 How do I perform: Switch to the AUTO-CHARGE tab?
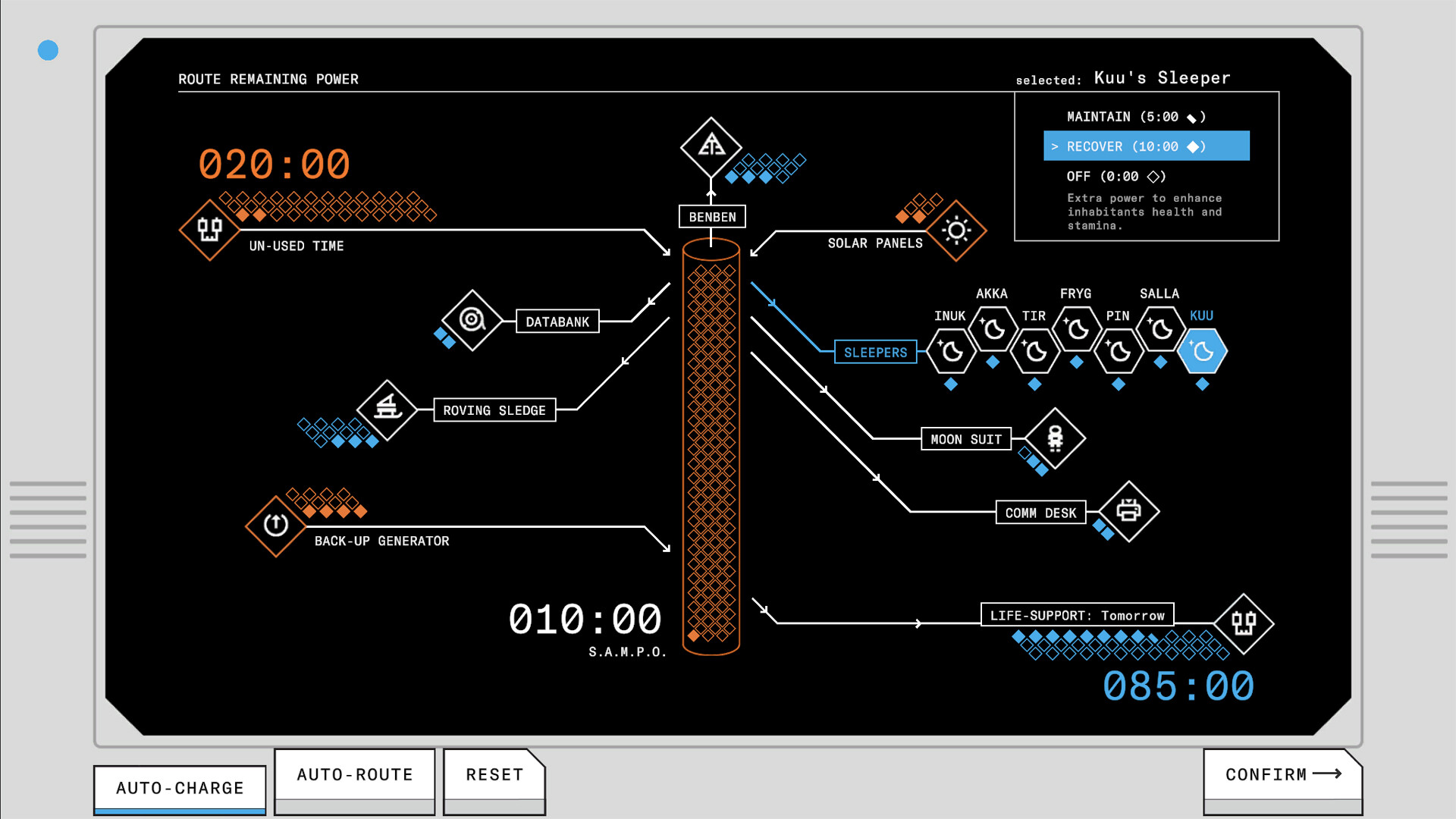point(179,788)
